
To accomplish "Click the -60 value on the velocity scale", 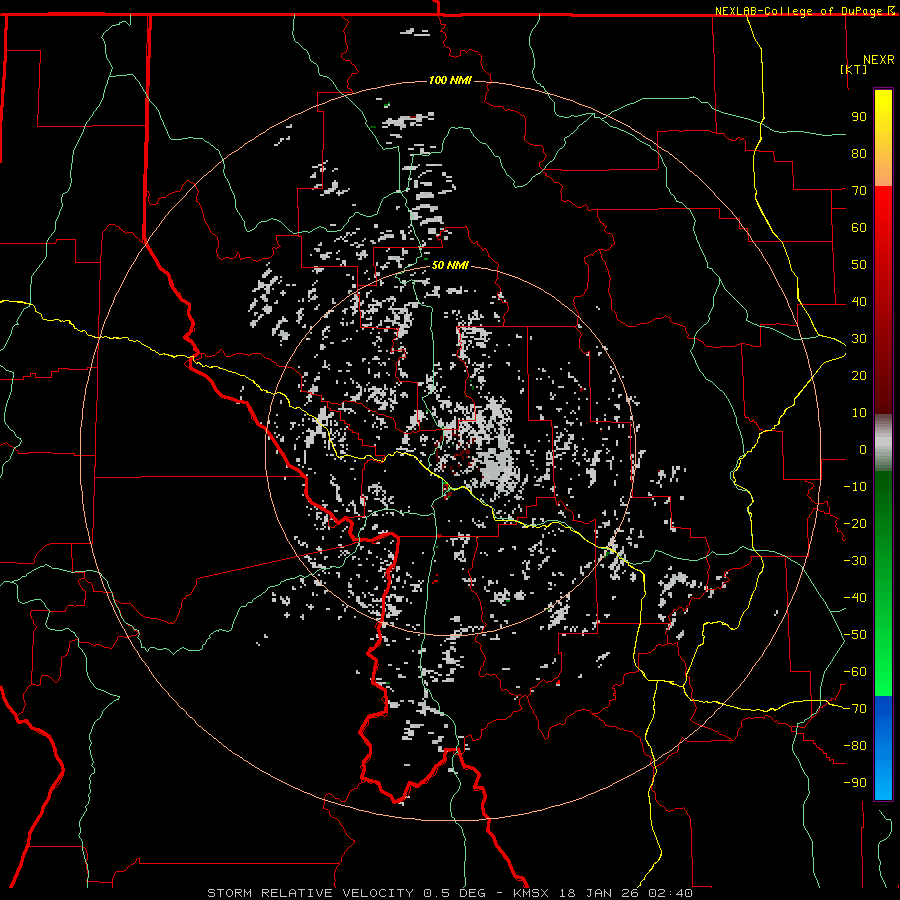I will click(x=855, y=672).
